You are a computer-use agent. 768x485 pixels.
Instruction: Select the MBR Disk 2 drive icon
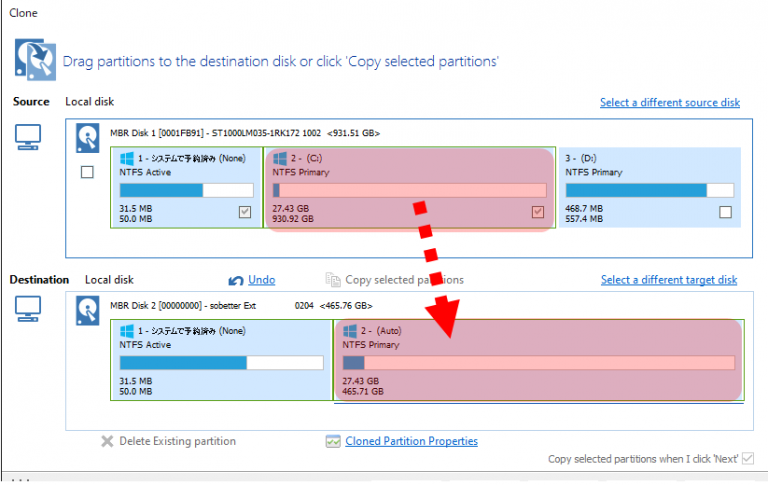click(88, 311)
